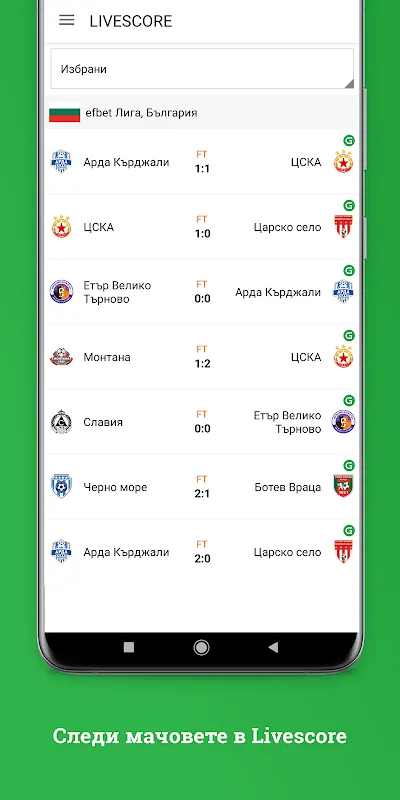Expand the Избрани dropdown selector
Viewport: 400px width, 800px height.
tap(202, 69)
